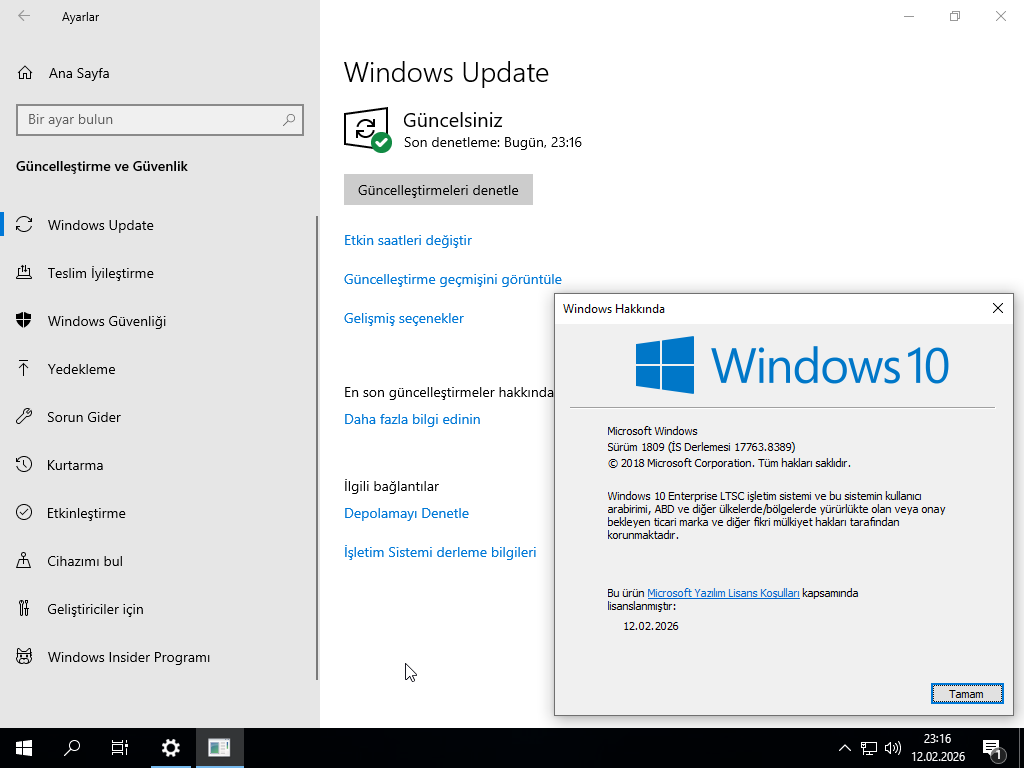1024x768 pixels.
Task: Expand hidden system tray icons chevron
Action: [844, 748]
